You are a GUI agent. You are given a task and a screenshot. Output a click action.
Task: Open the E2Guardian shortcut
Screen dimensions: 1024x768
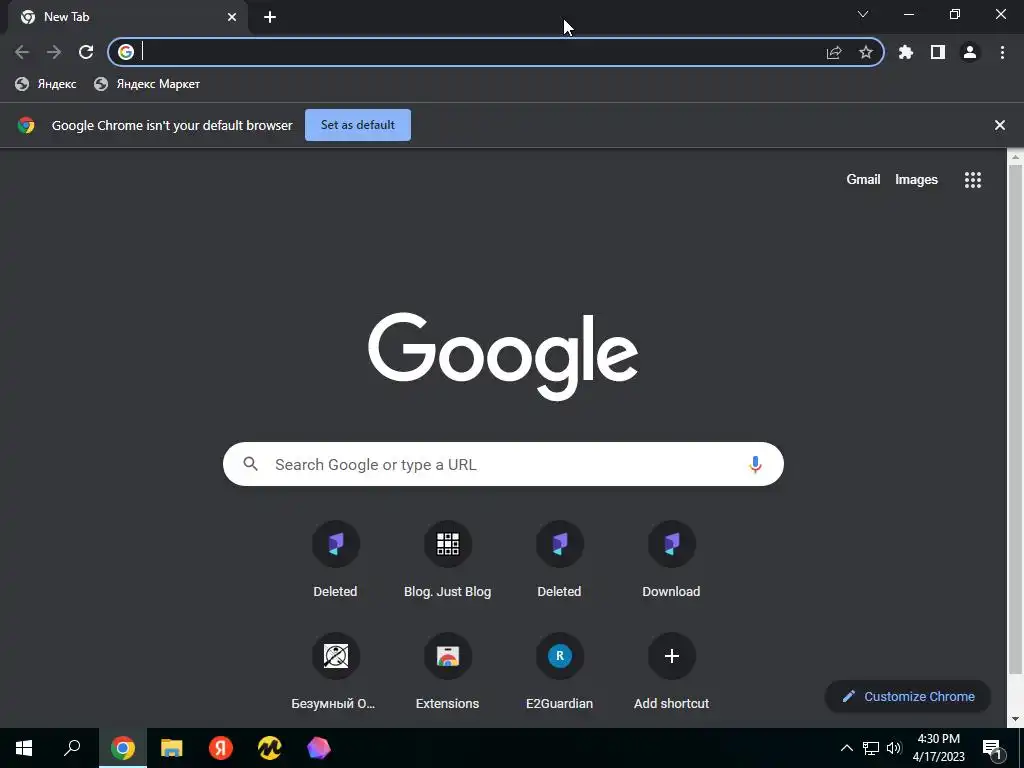pyautogui.click(x=560, y=673)
